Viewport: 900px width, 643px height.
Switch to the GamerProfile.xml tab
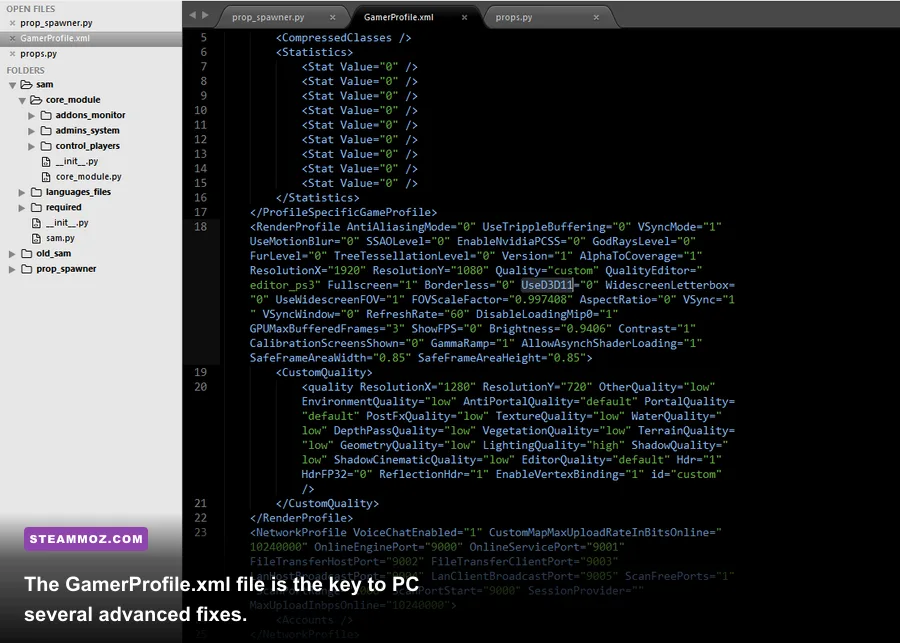point(398,17)
